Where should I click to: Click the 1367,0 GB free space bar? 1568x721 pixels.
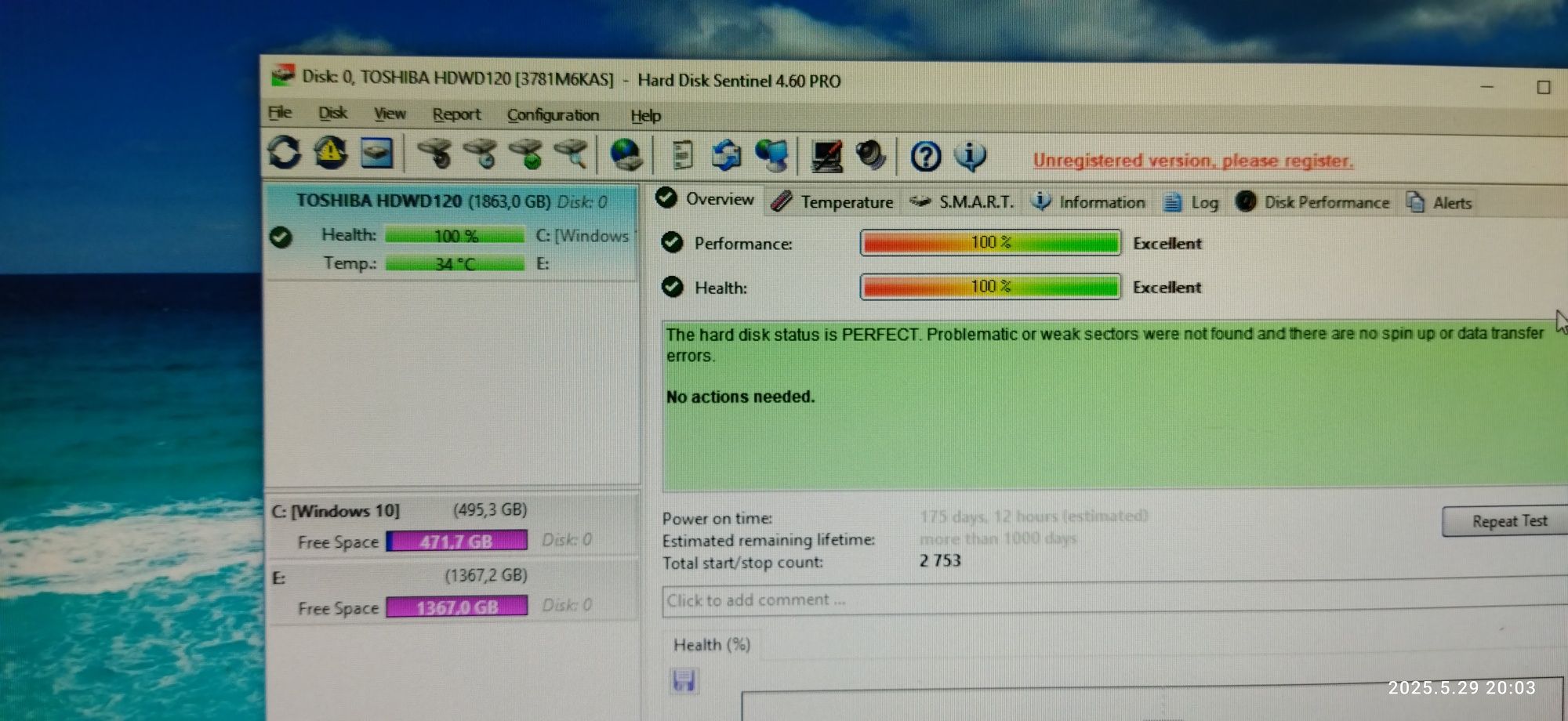(x=456, y=607)
